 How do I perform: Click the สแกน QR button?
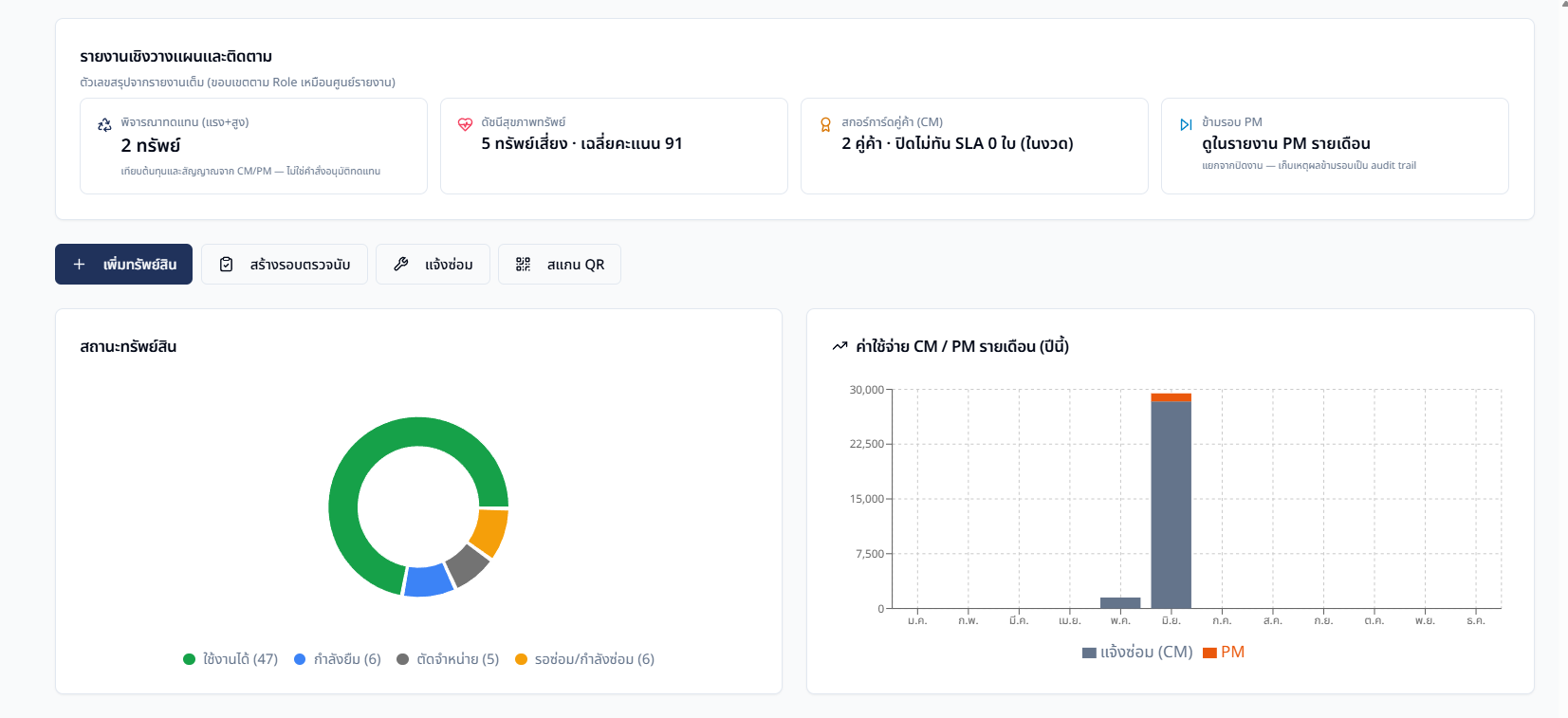click(x=560, y=265)
